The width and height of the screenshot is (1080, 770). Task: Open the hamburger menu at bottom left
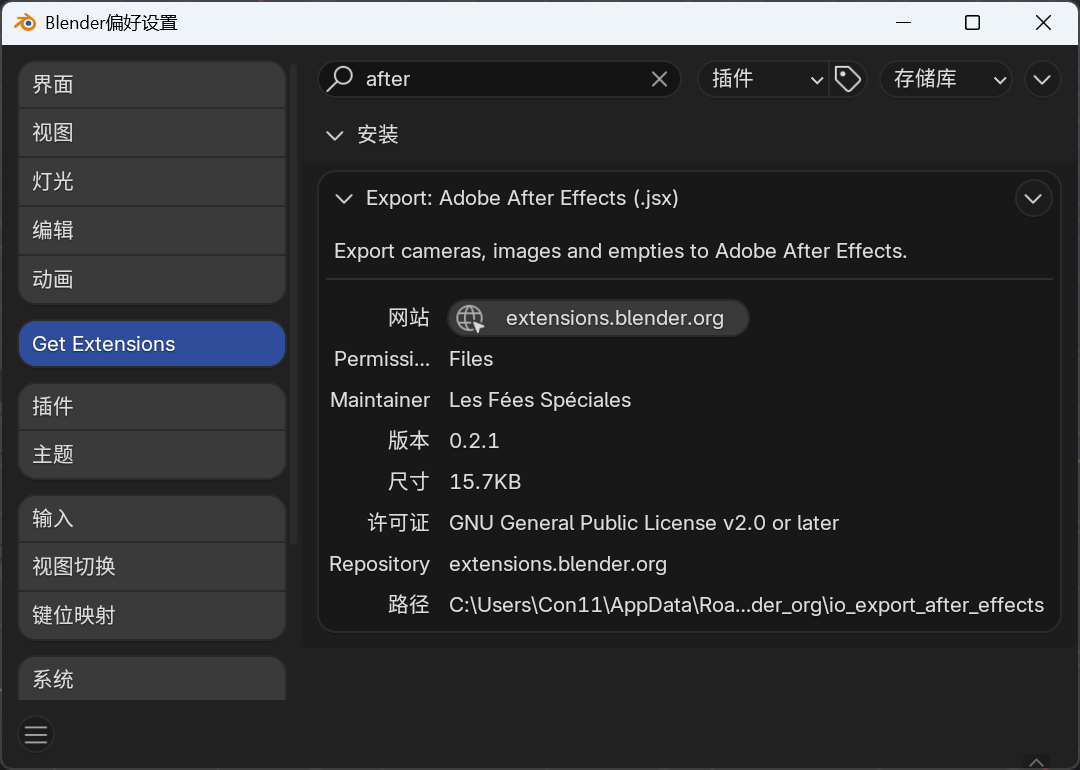[36, 735]
